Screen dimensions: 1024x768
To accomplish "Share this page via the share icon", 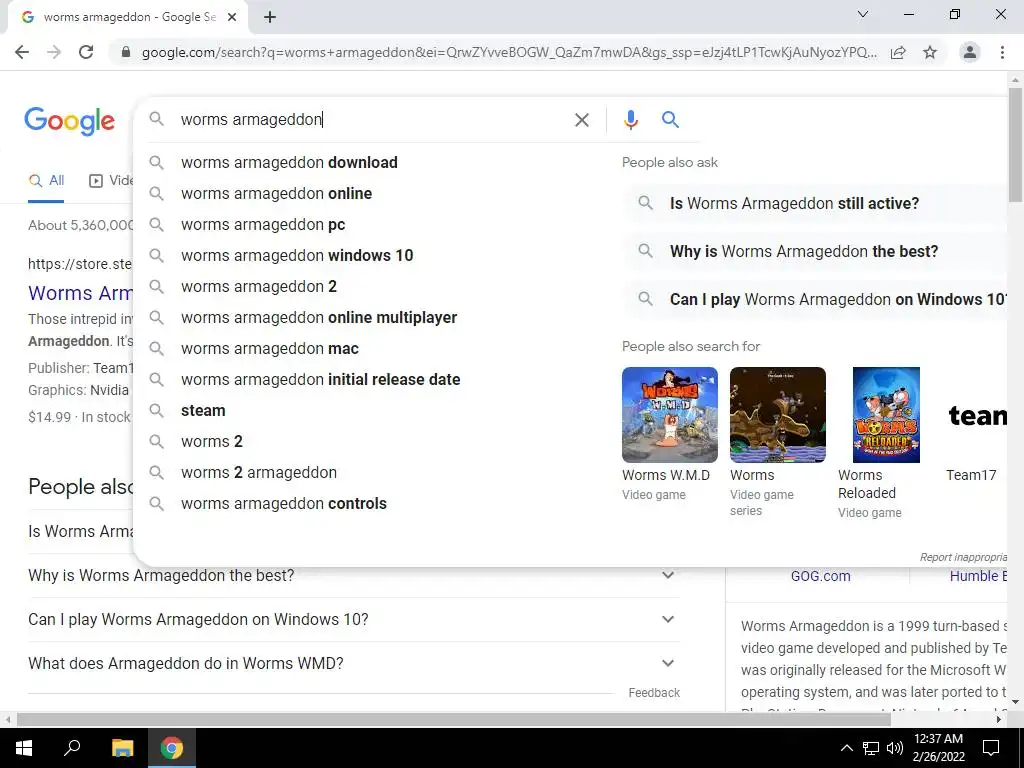I will (898, 52).
